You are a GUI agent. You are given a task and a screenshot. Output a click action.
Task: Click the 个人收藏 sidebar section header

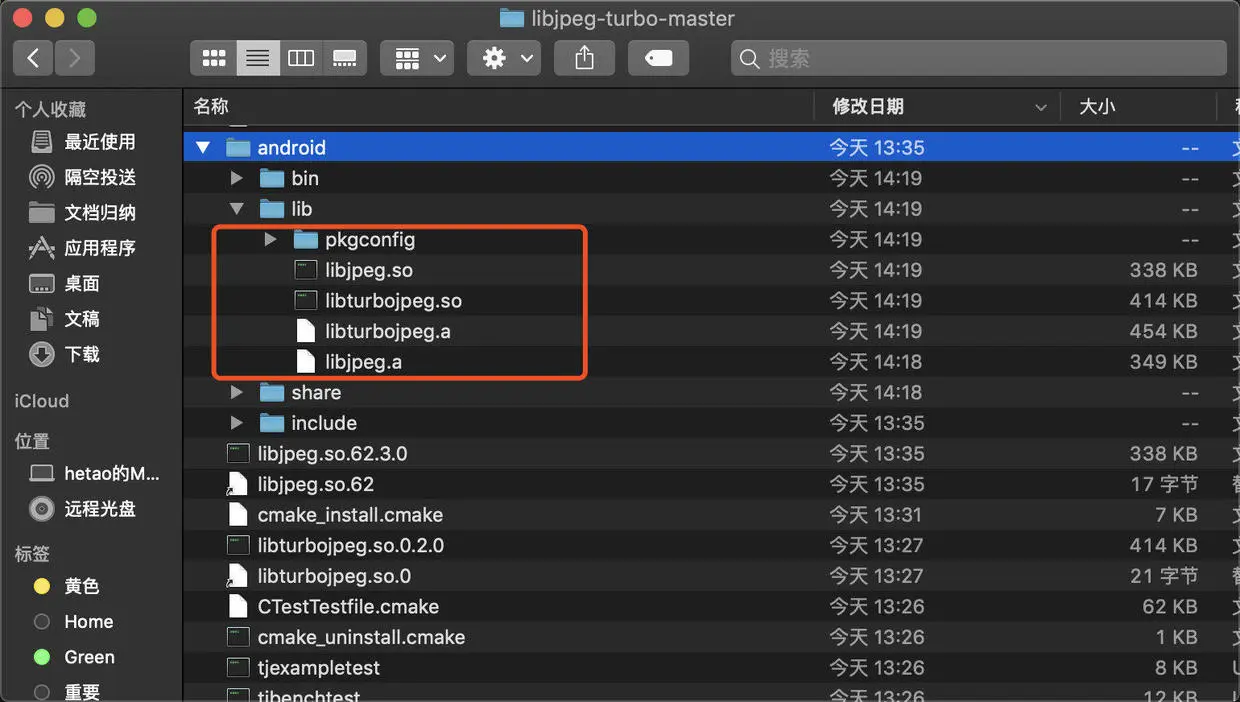50,109
